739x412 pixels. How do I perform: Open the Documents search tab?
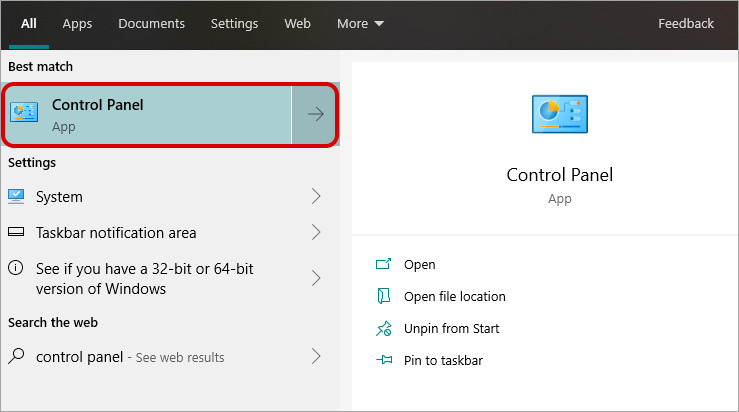pyautogui.click(x=151, y=24)
